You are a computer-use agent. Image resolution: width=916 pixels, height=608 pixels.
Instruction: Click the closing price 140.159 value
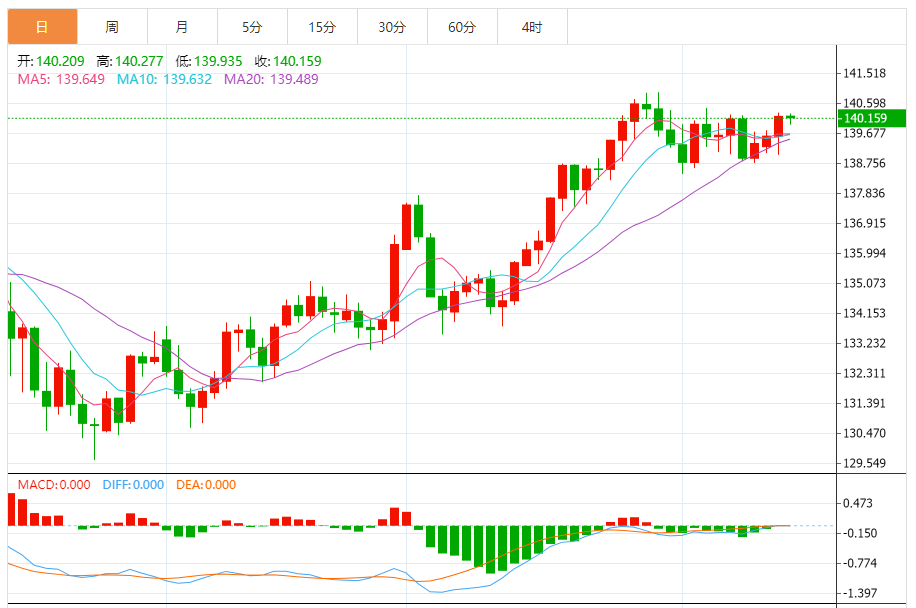(297, 61)
